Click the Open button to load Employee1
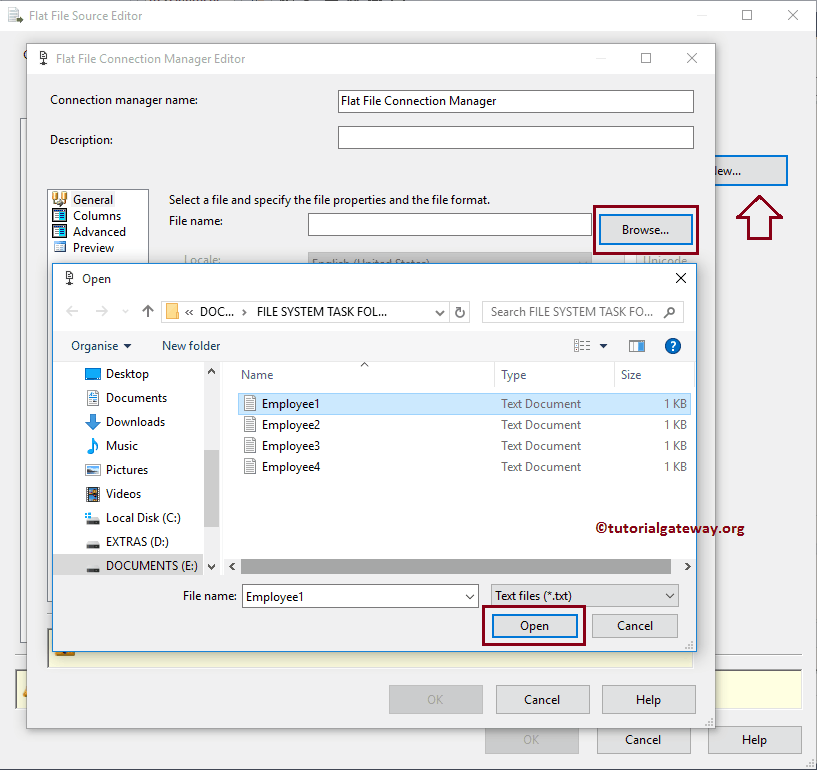817x770 pixels. (533, 625)
